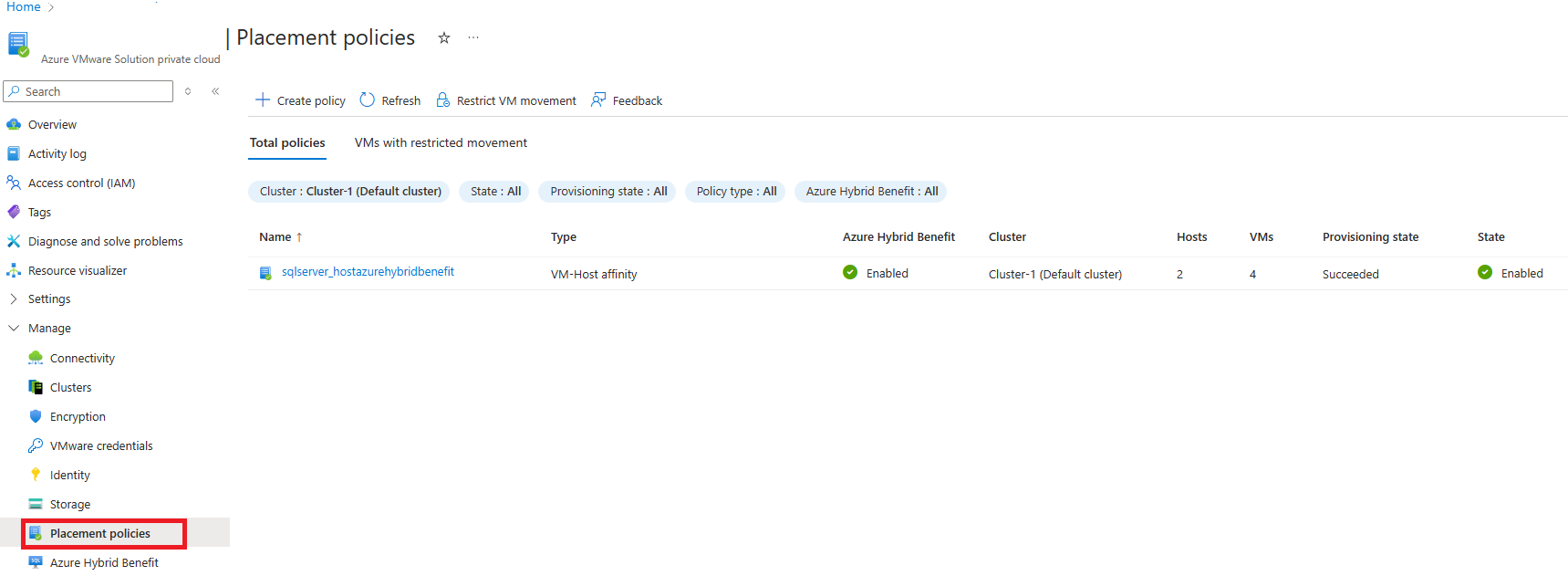The image size is (1568, 576).
Task: Click the Diagnose and solve problems wrench icon
Action: pyautogui.click(x=14, y=241)
